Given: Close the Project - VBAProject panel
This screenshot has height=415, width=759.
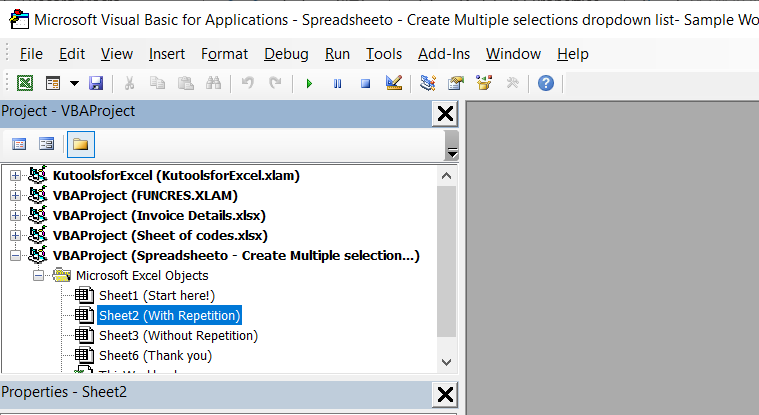Looking at the screenshot, I should (445, 113).
